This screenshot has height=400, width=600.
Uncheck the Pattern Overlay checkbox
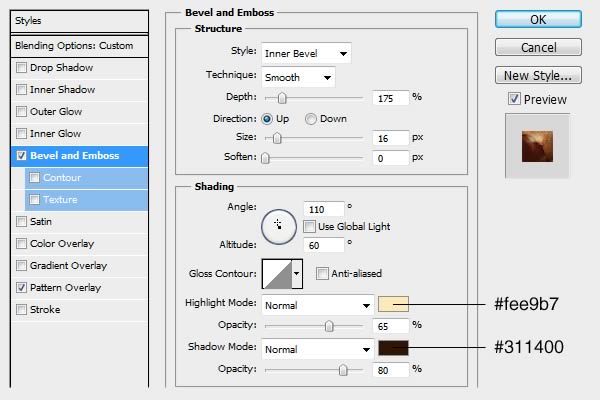coord(21,287)
